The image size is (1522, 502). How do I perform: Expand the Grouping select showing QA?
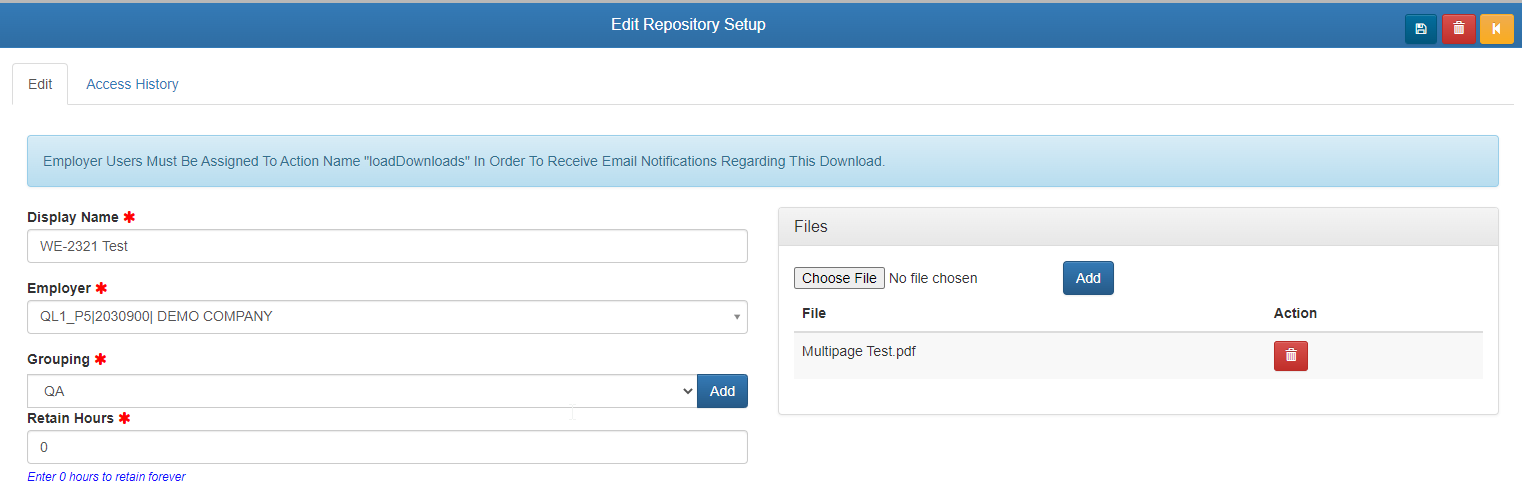tap(360, 391)
